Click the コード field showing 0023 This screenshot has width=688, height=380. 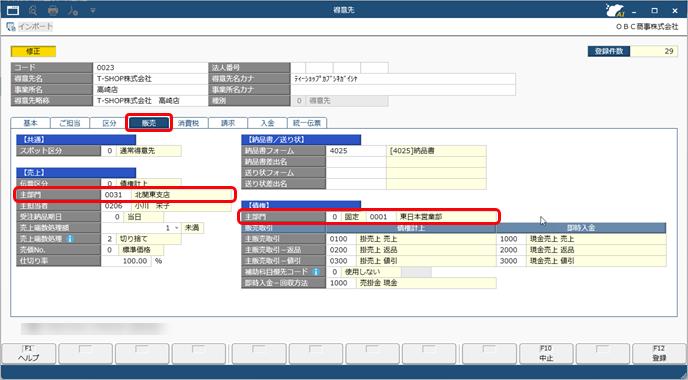click(x=150, y=68)
